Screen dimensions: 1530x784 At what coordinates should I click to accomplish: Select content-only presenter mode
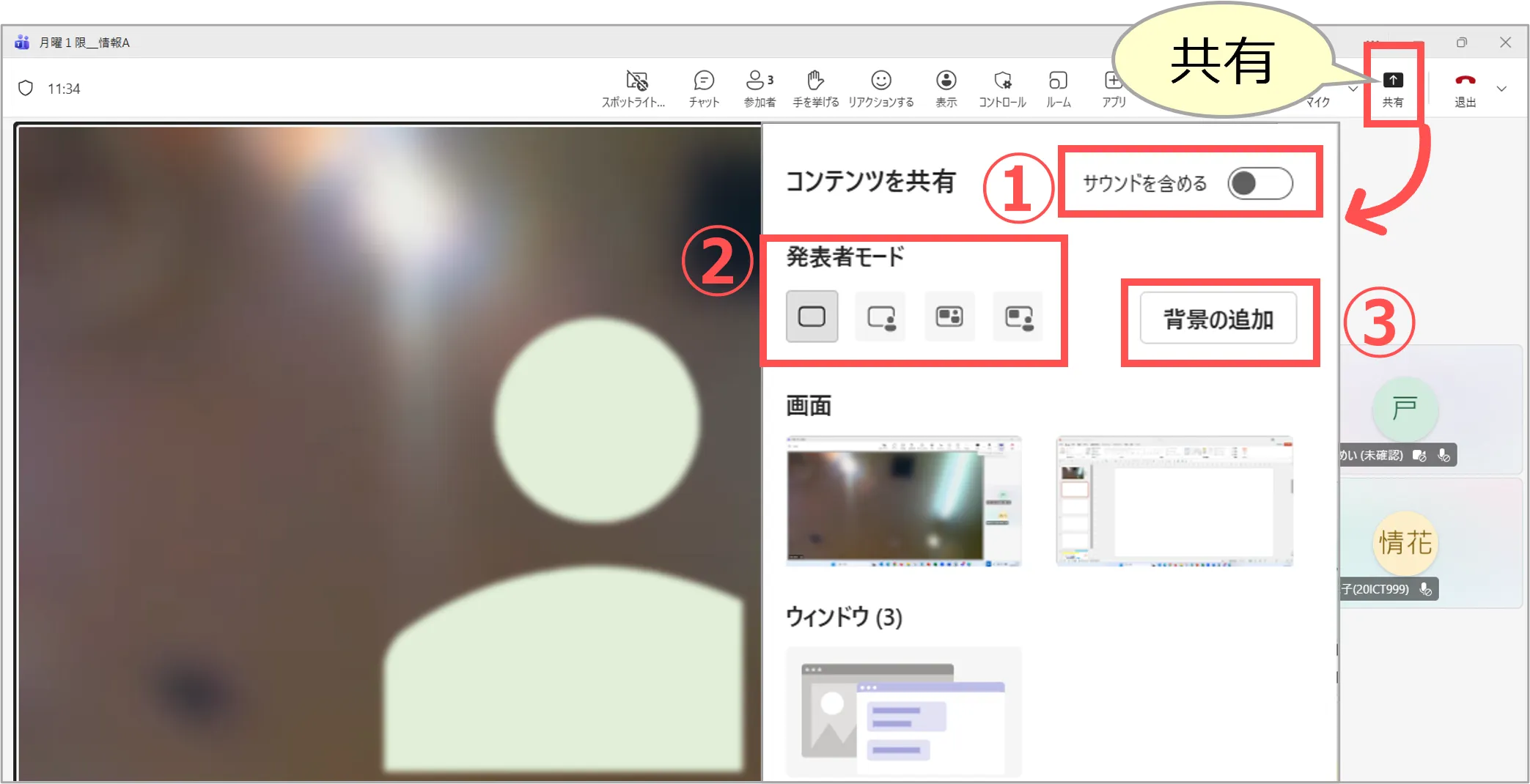pos(812,317)
